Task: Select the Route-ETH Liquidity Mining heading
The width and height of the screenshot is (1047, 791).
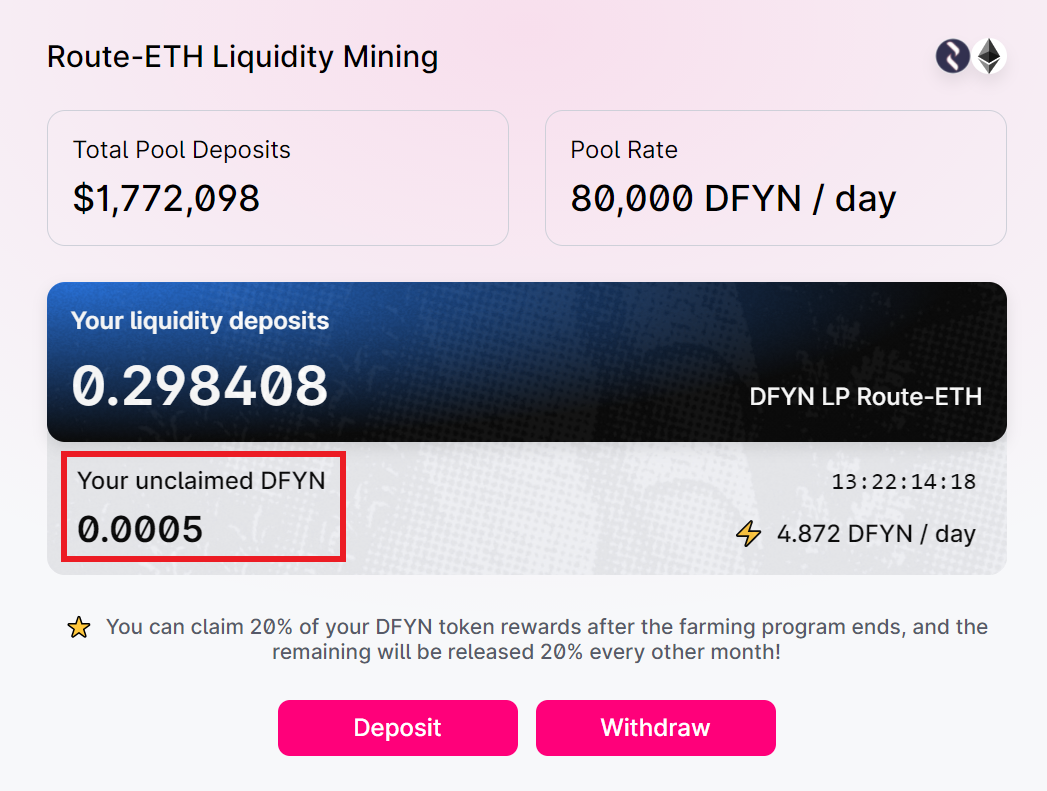Action: pos(243,57)
